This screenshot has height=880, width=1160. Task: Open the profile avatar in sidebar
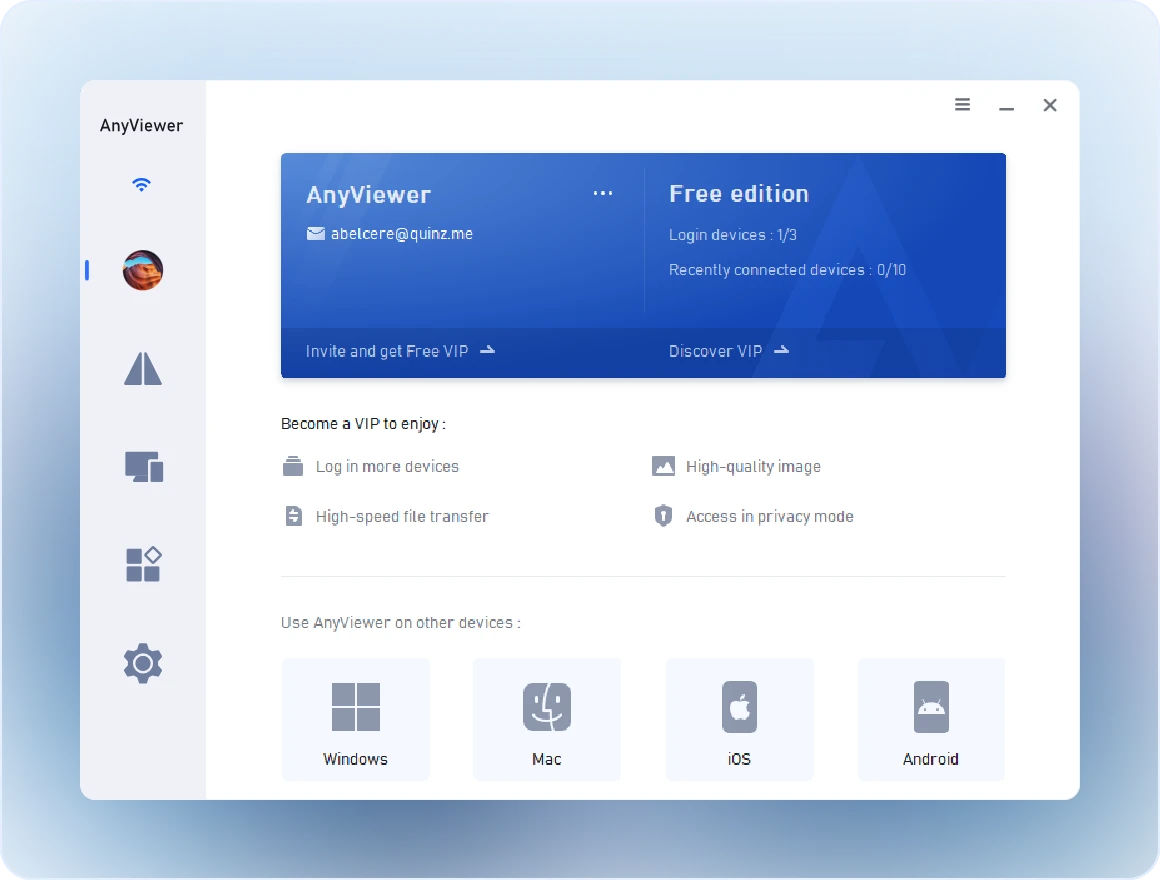[x=143, y=270]
